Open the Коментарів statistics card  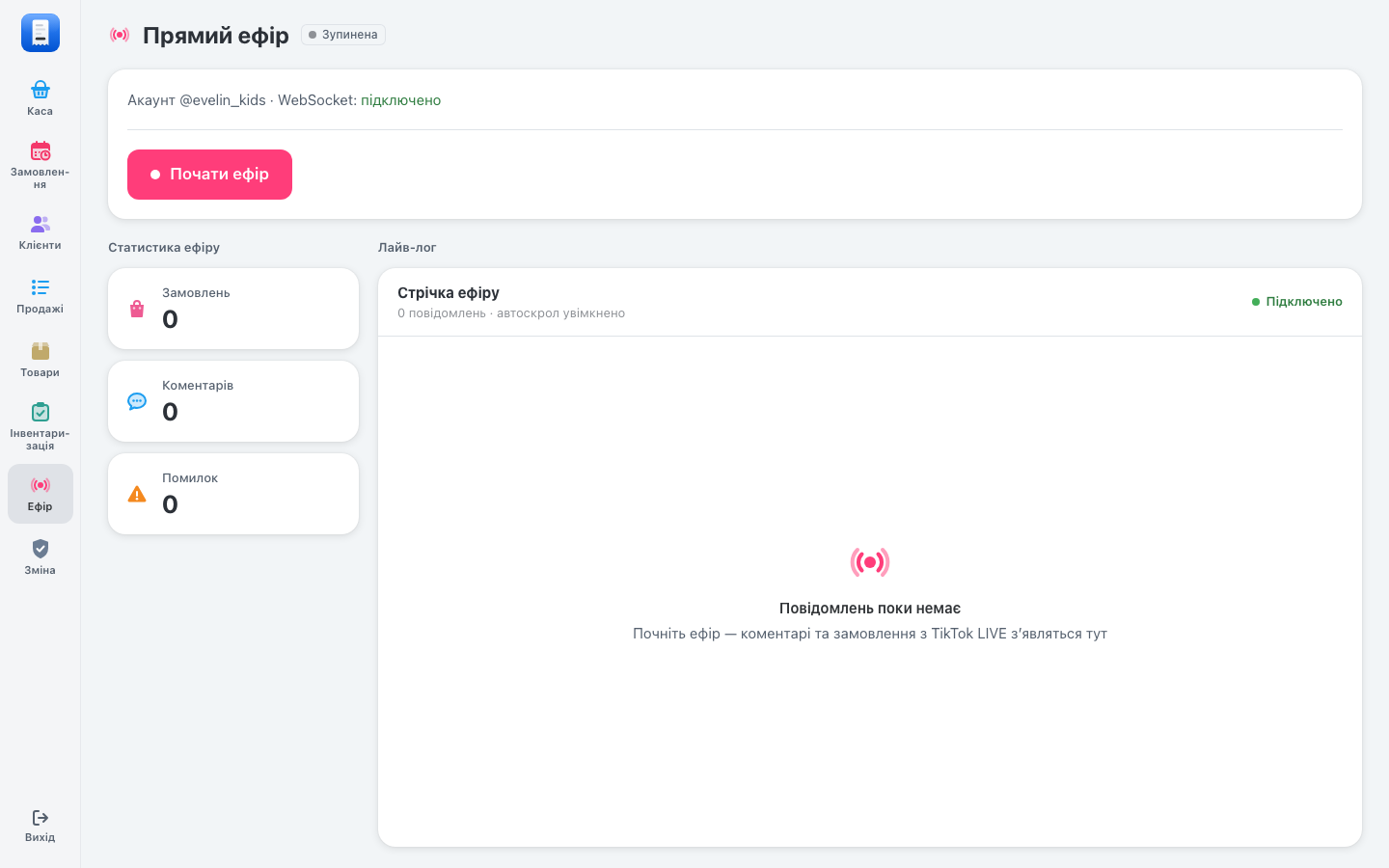coord(233,401)
